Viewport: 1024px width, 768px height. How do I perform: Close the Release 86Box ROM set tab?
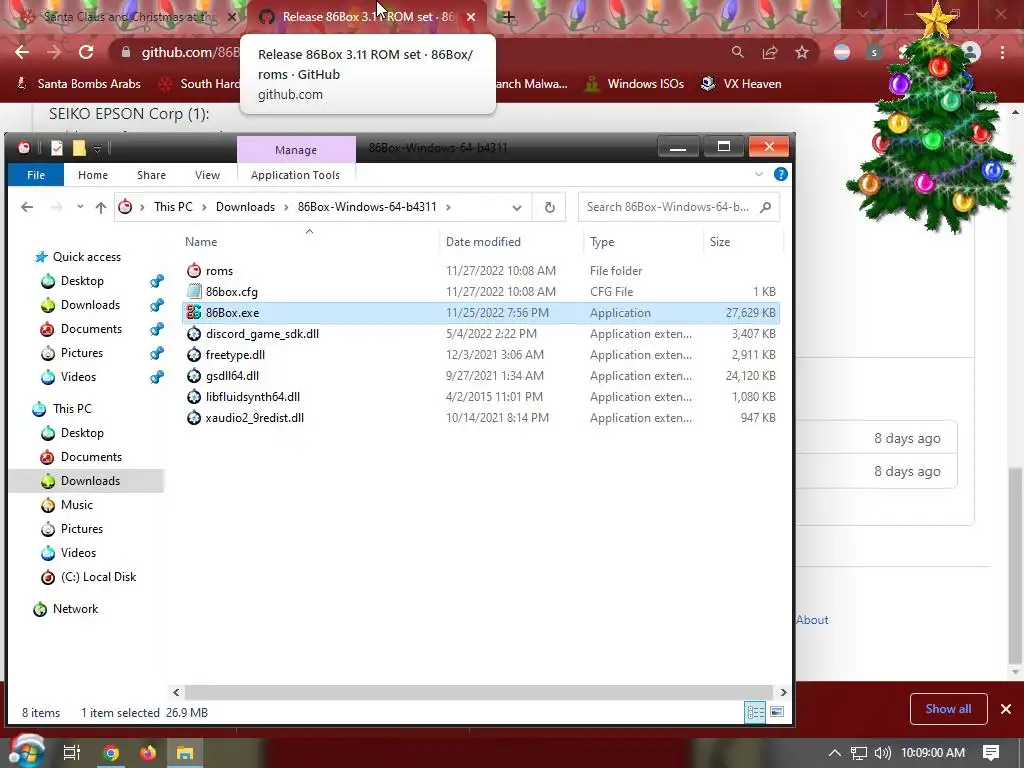point(471,17)
